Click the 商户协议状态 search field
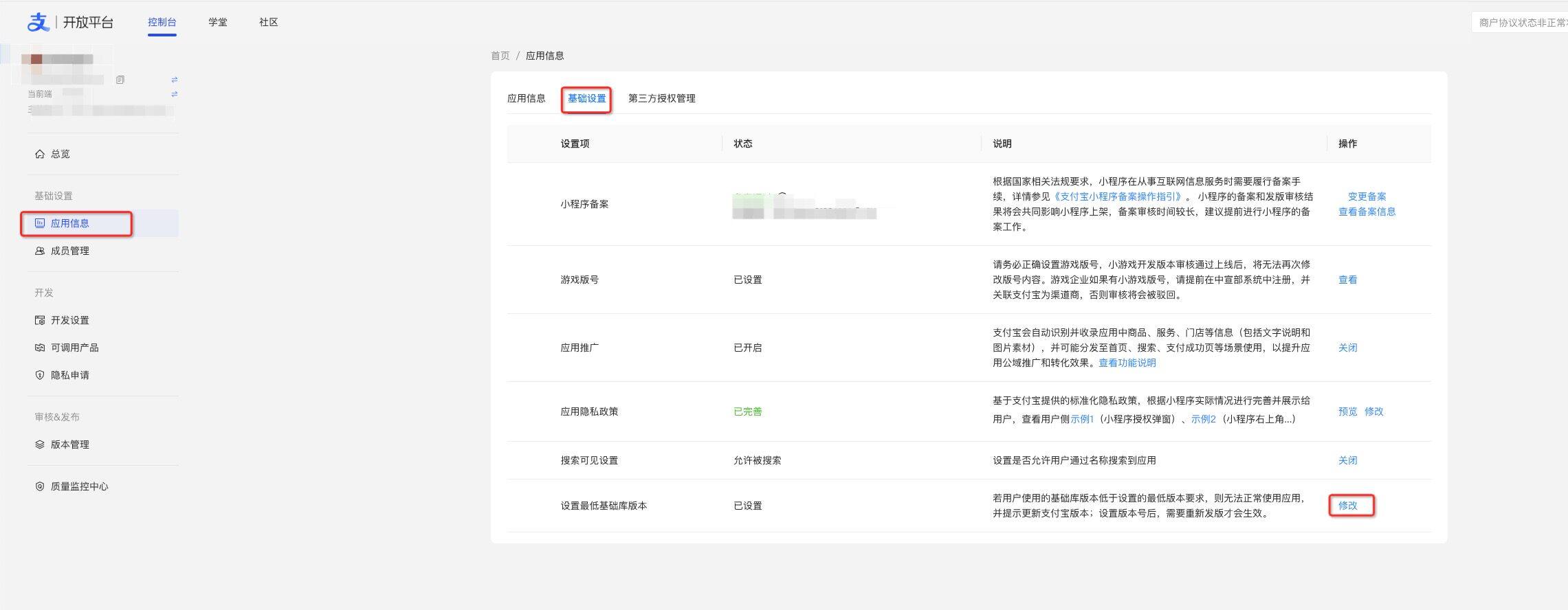The width and height of the screenshot is (1568, 610). 1521,23
